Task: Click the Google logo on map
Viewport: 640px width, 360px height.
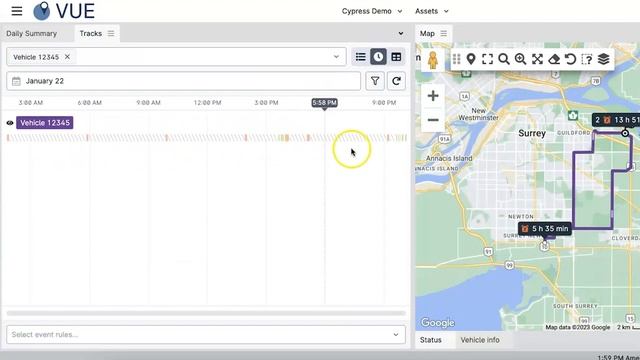Action: pyautogui.click(x=438, y=323)
